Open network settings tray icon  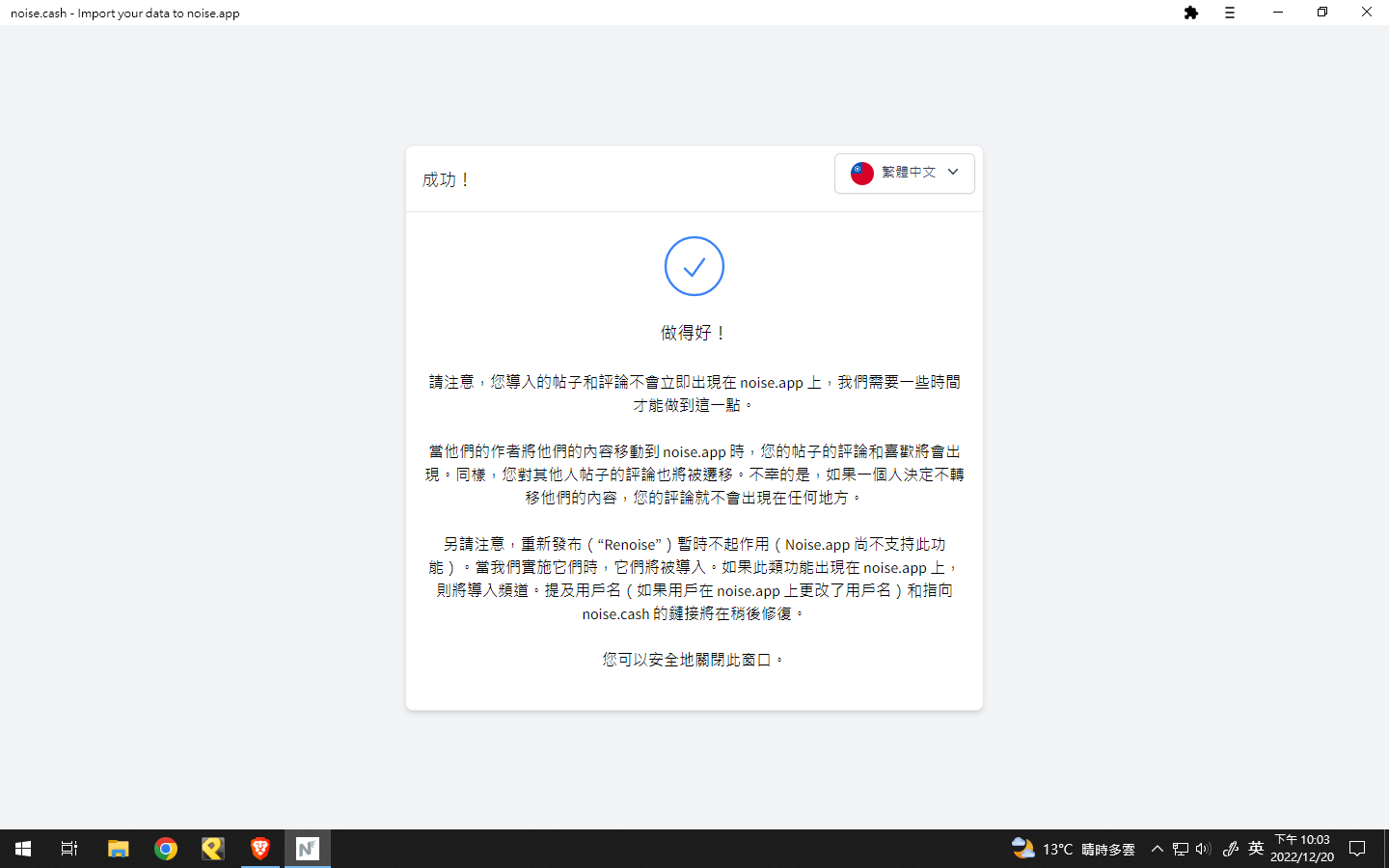pos(1181,849)
